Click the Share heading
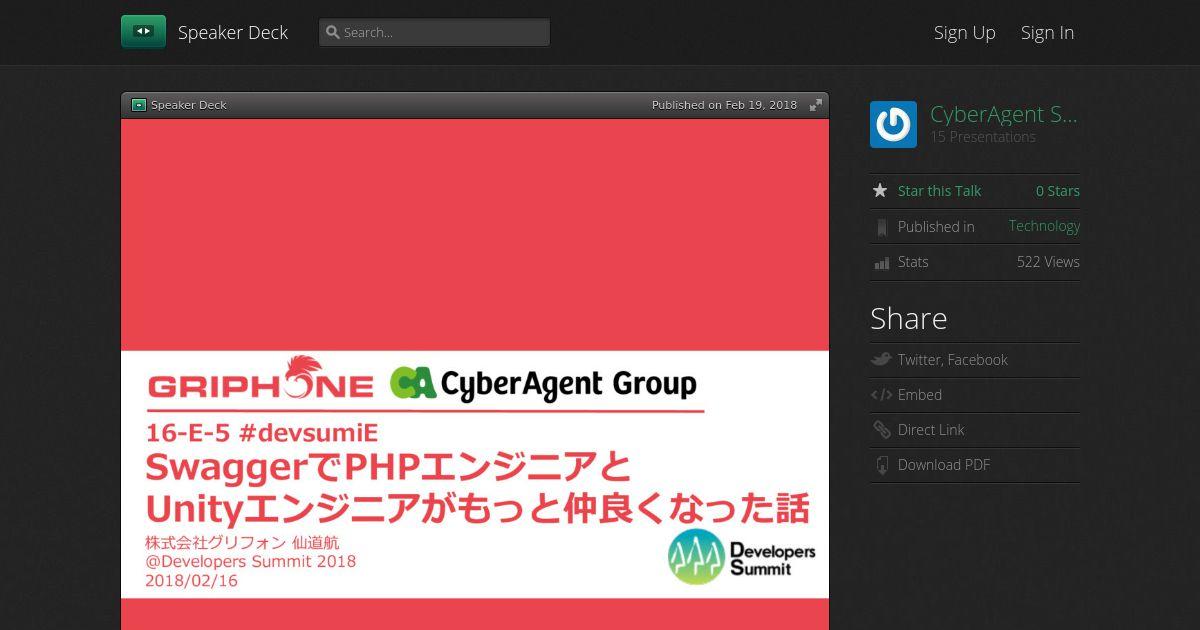1200x630 pixels. [x=909, y=318]
